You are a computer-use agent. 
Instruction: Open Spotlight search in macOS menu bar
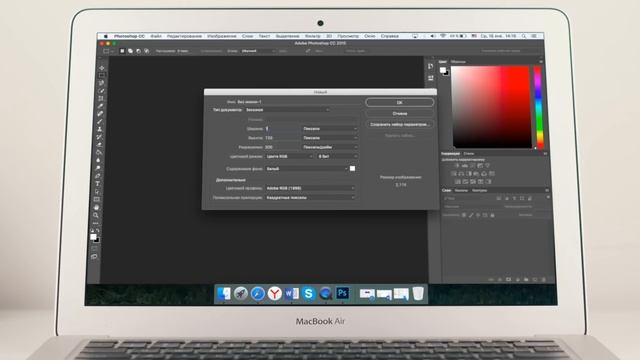tap(524, 36)
